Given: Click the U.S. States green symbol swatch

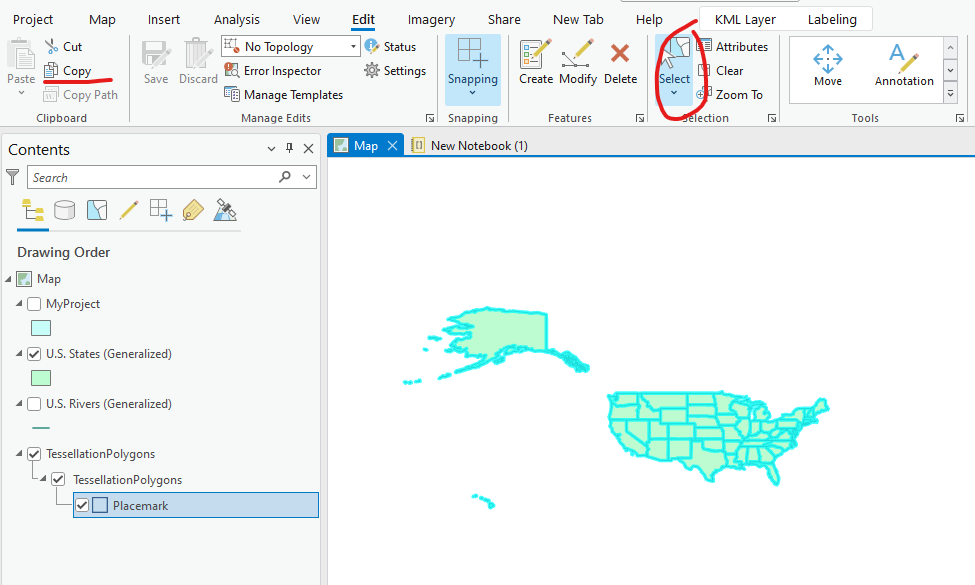Looking at the screenshot, I should (40, 377).
